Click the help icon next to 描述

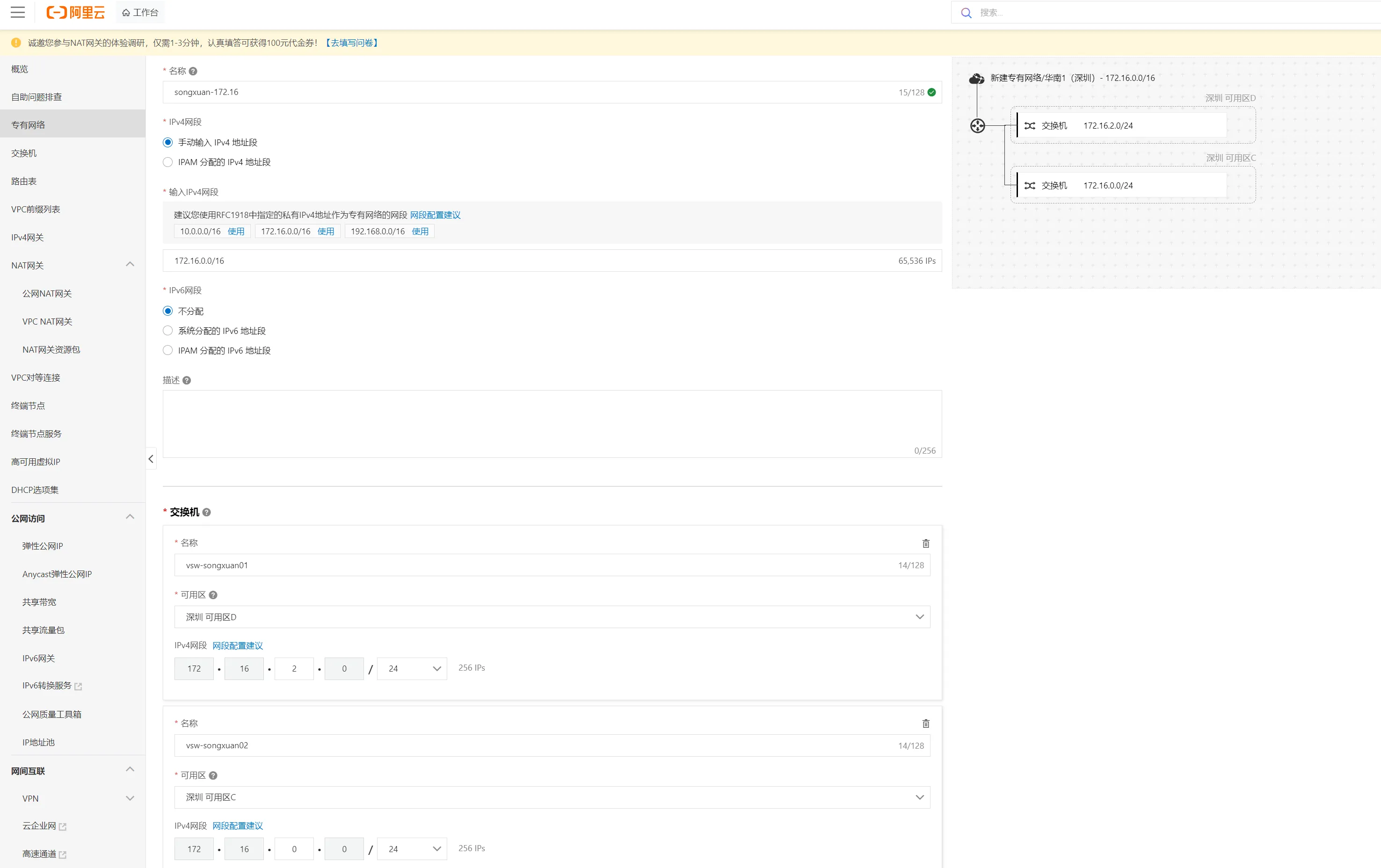pyautogui.click(x=186, y=380)
